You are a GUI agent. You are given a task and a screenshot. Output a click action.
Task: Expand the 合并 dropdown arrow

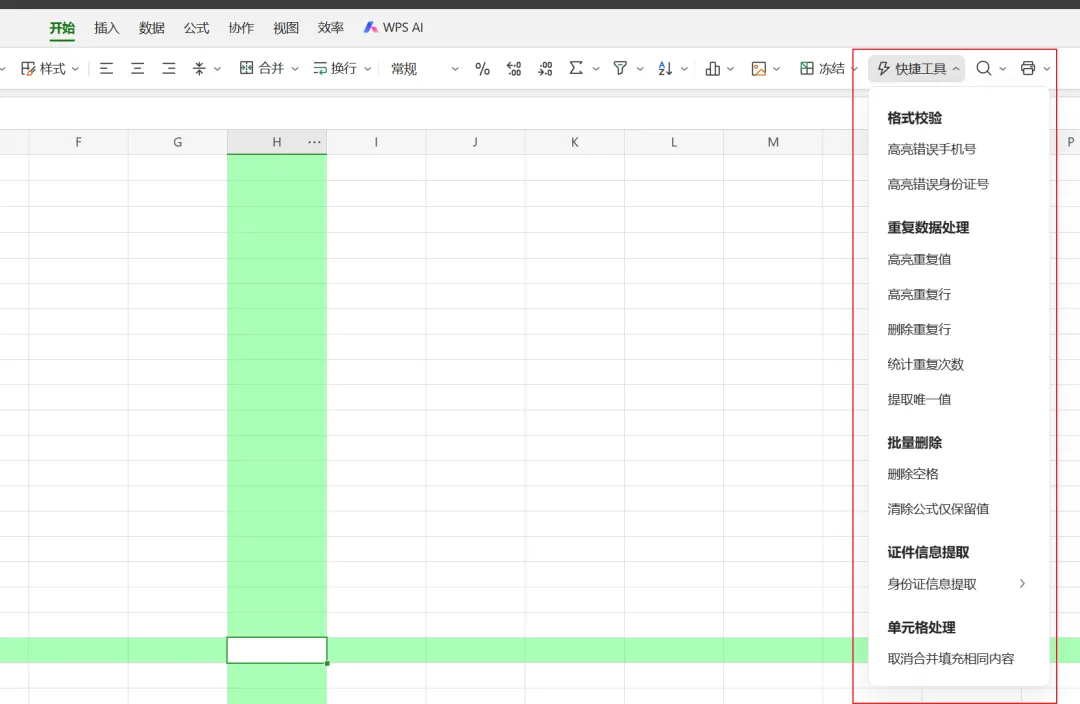pos(295,69)
